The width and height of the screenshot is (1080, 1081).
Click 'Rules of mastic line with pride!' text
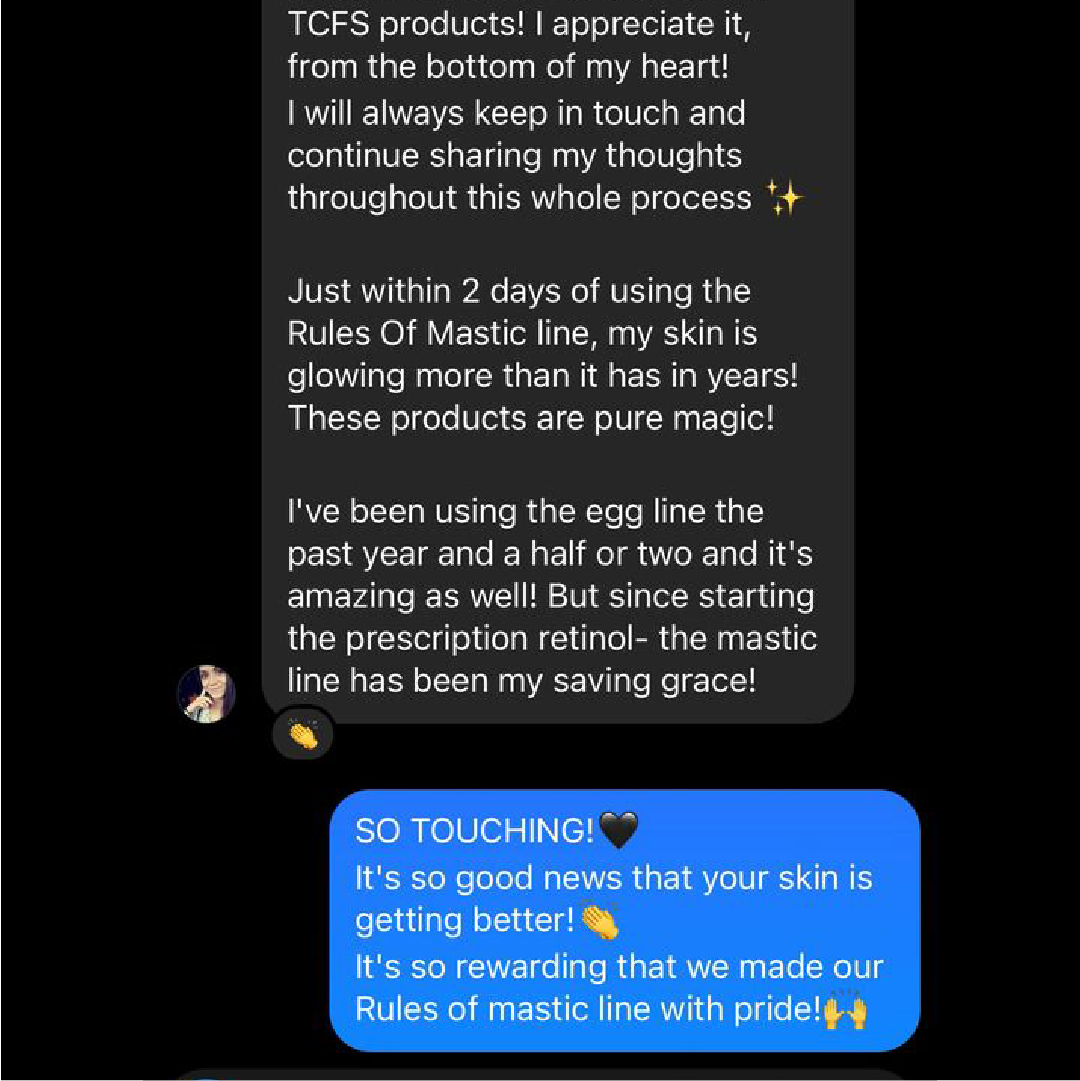coord(588,1009)
